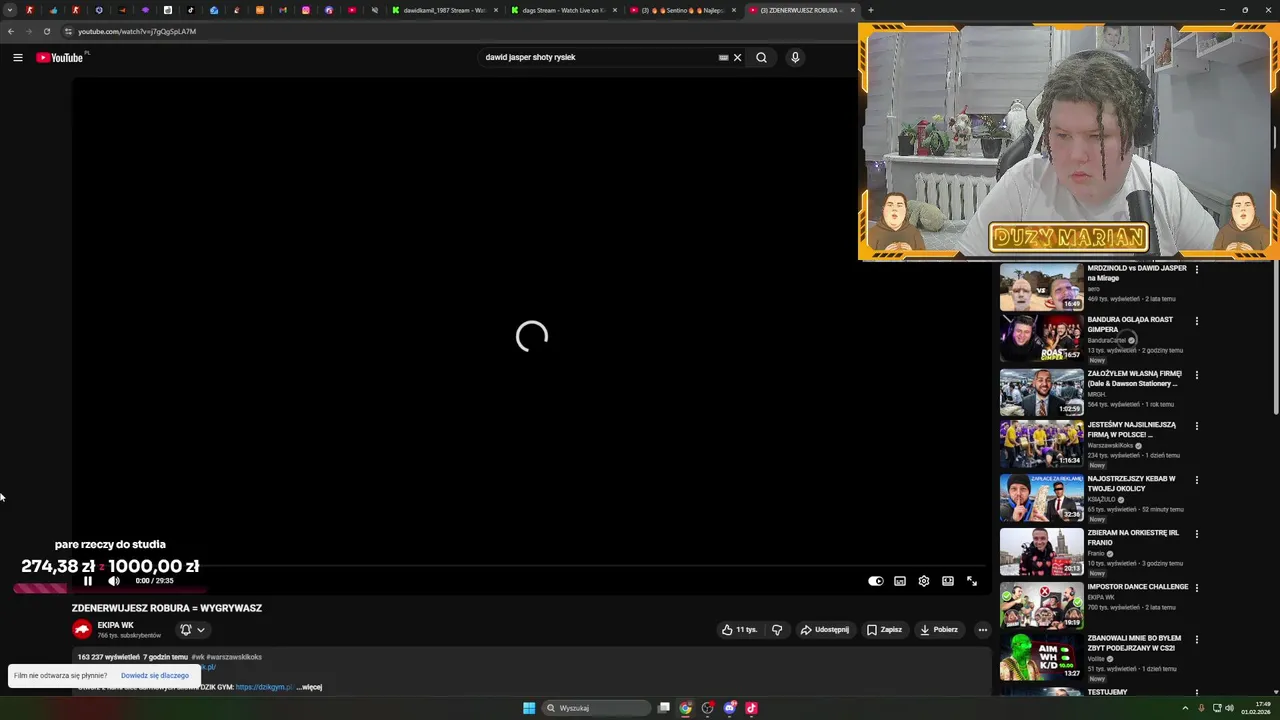Open Chrome from the taskbar
Image resolution: width=1280 pixels, height=720 pixels.
point(685,708)
